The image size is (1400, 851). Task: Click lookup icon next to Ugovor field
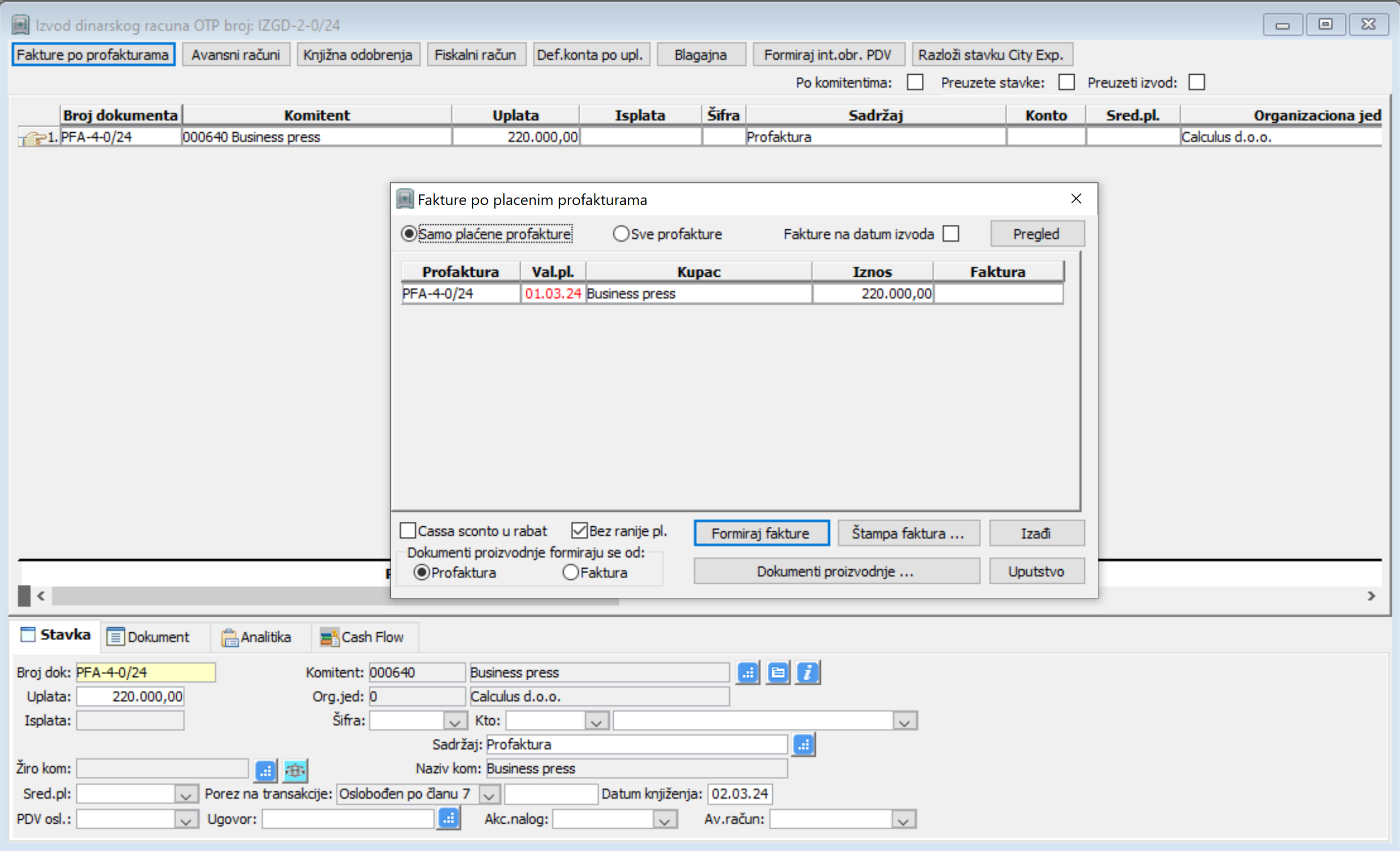448,819
